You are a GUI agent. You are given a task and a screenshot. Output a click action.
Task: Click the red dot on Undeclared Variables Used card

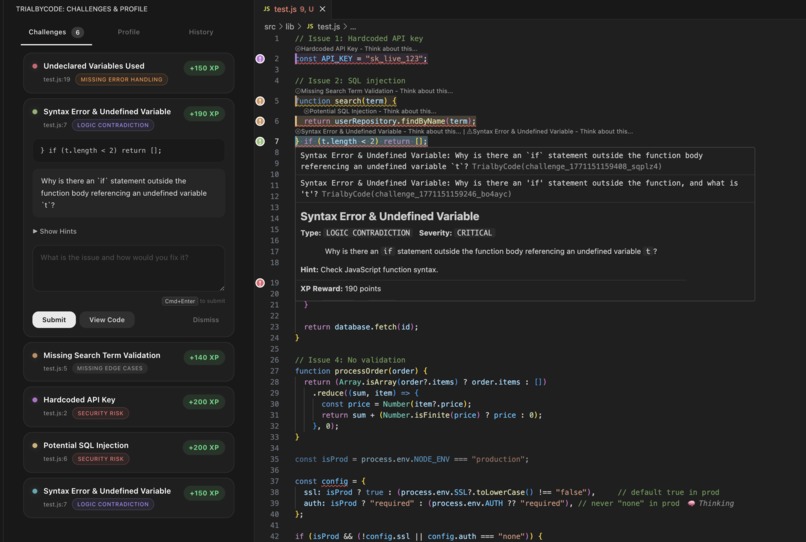35,66
